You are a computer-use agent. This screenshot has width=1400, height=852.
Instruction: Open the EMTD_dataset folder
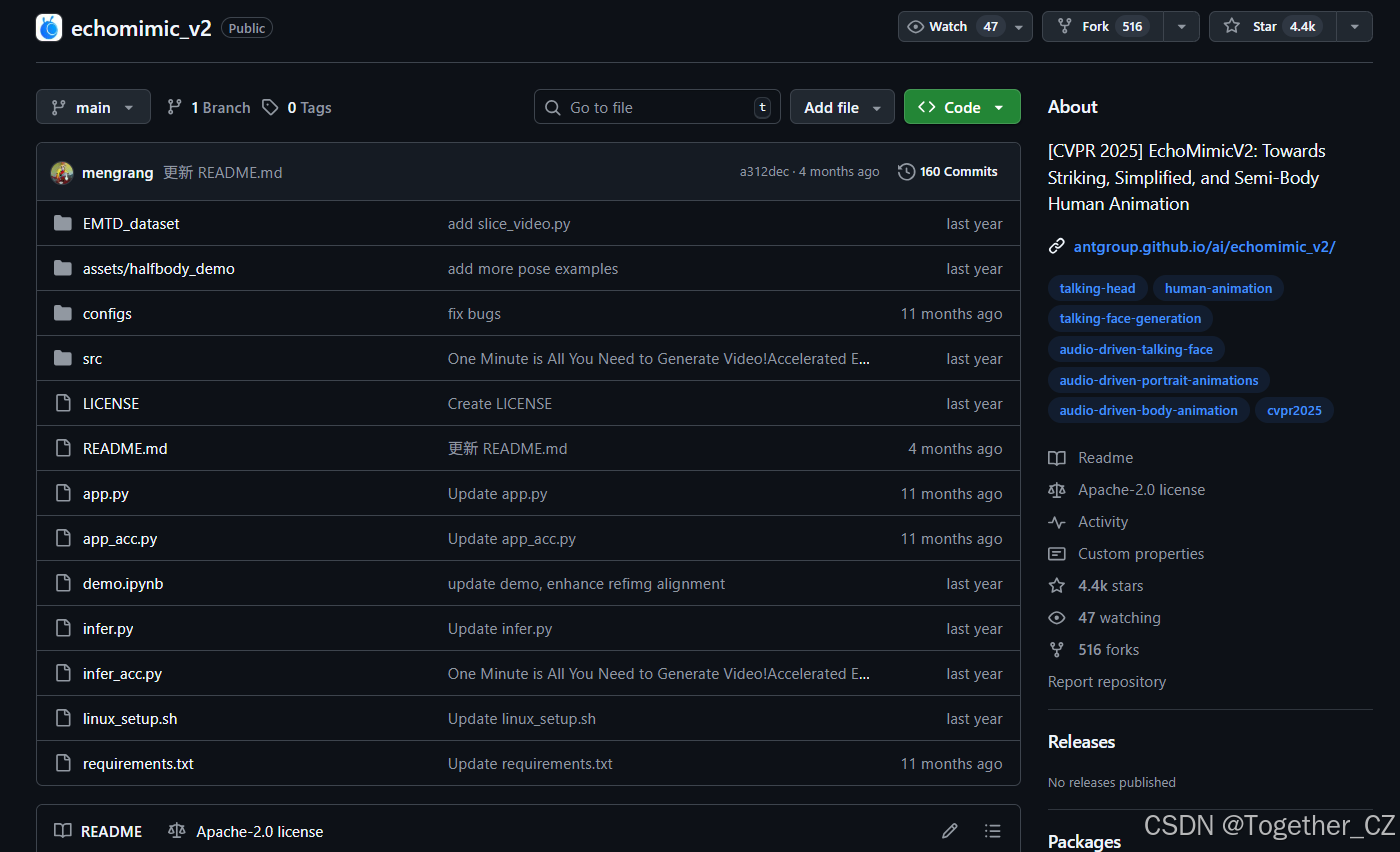point(131,224)
